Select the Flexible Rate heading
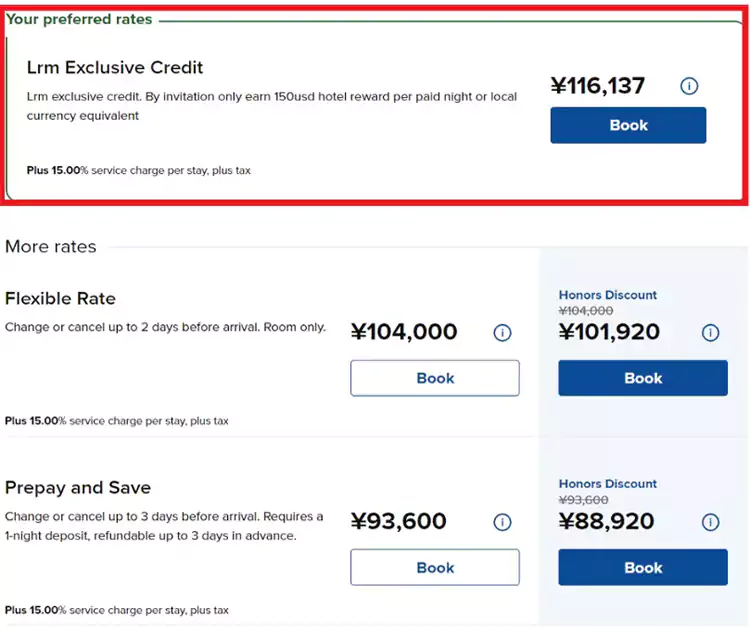750x630 pixels. (60, 298)
